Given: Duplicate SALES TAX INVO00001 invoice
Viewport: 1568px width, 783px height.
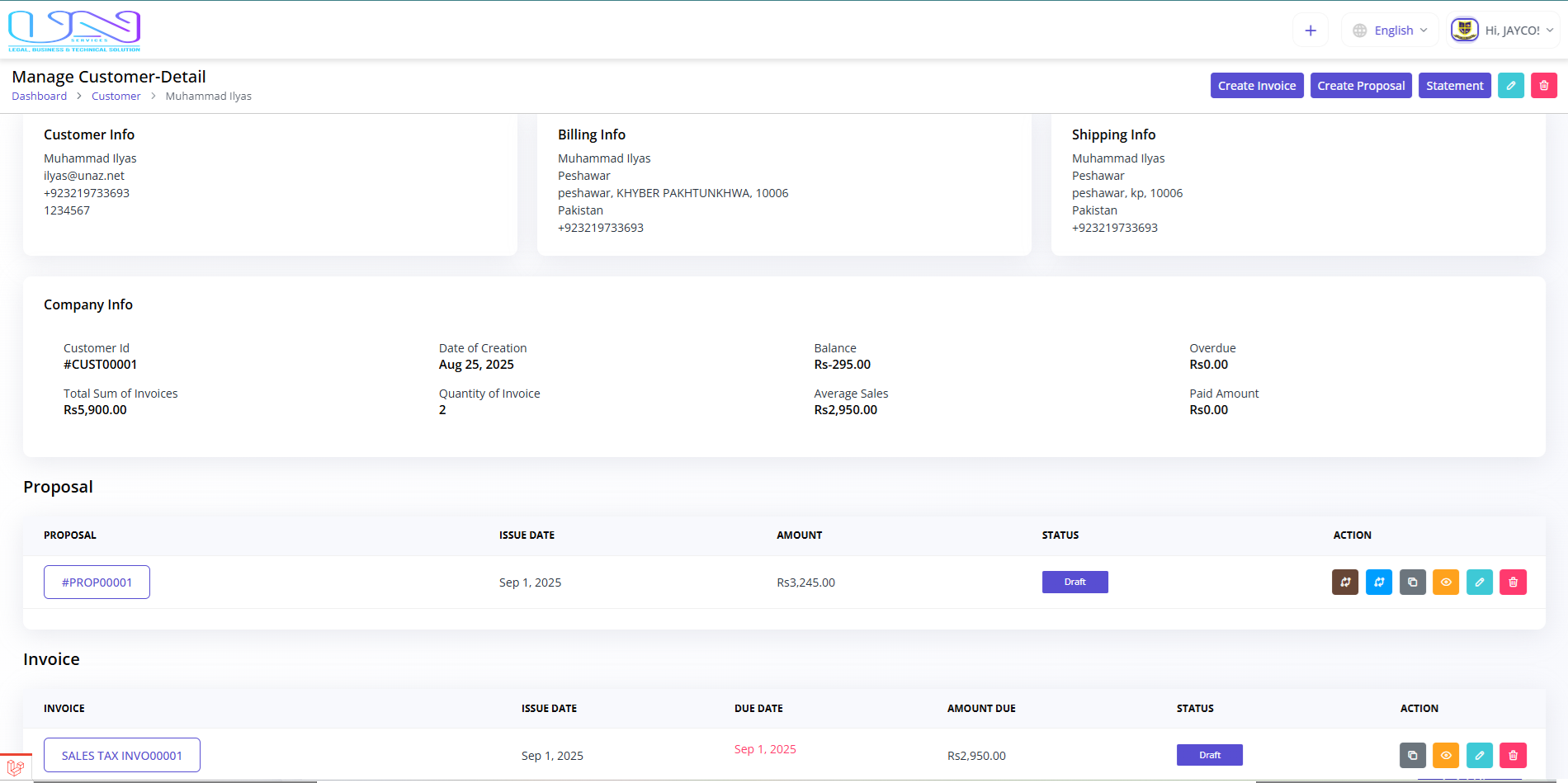Looking at the screenshot, I should (x=1412, y=755).
